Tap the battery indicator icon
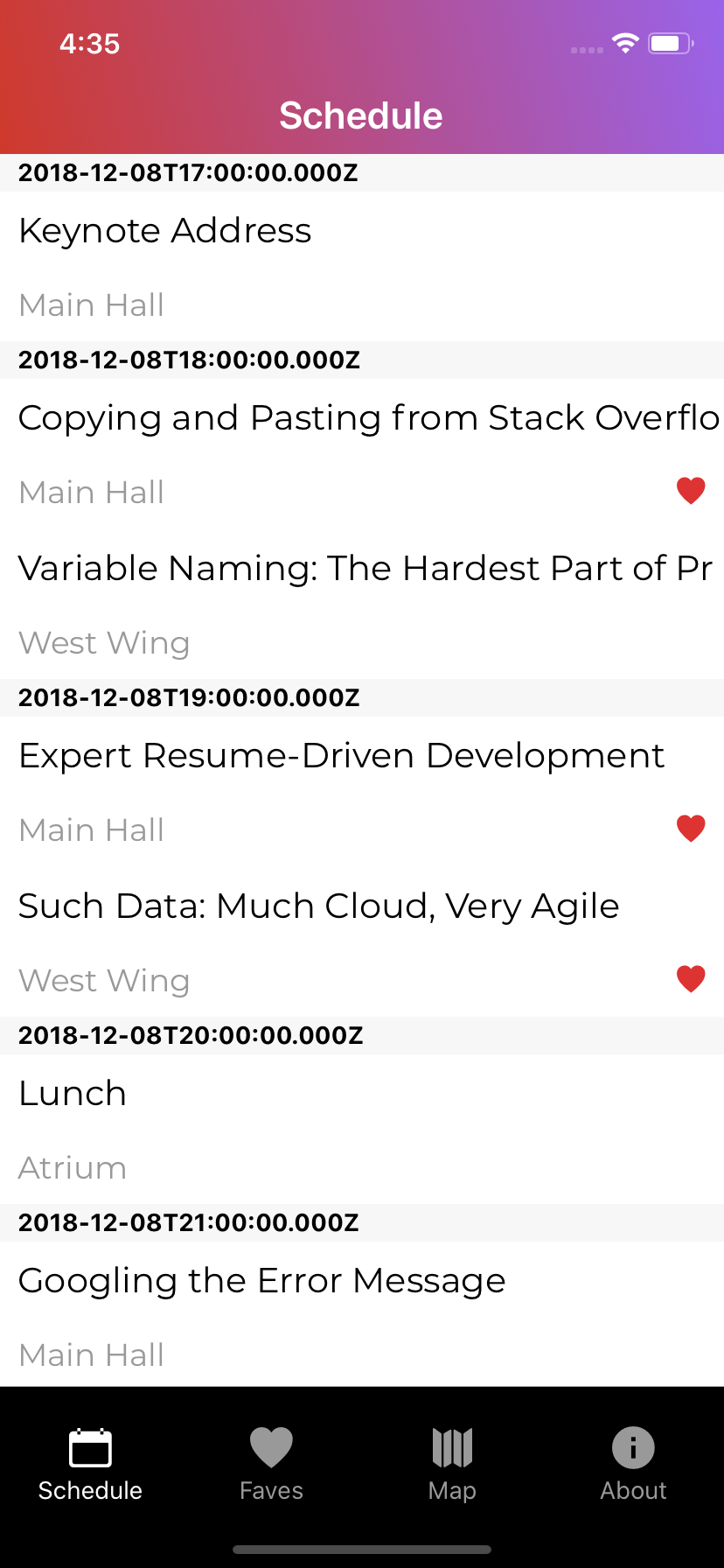Screen dimensions: 724x1568 tap(671, 43)
